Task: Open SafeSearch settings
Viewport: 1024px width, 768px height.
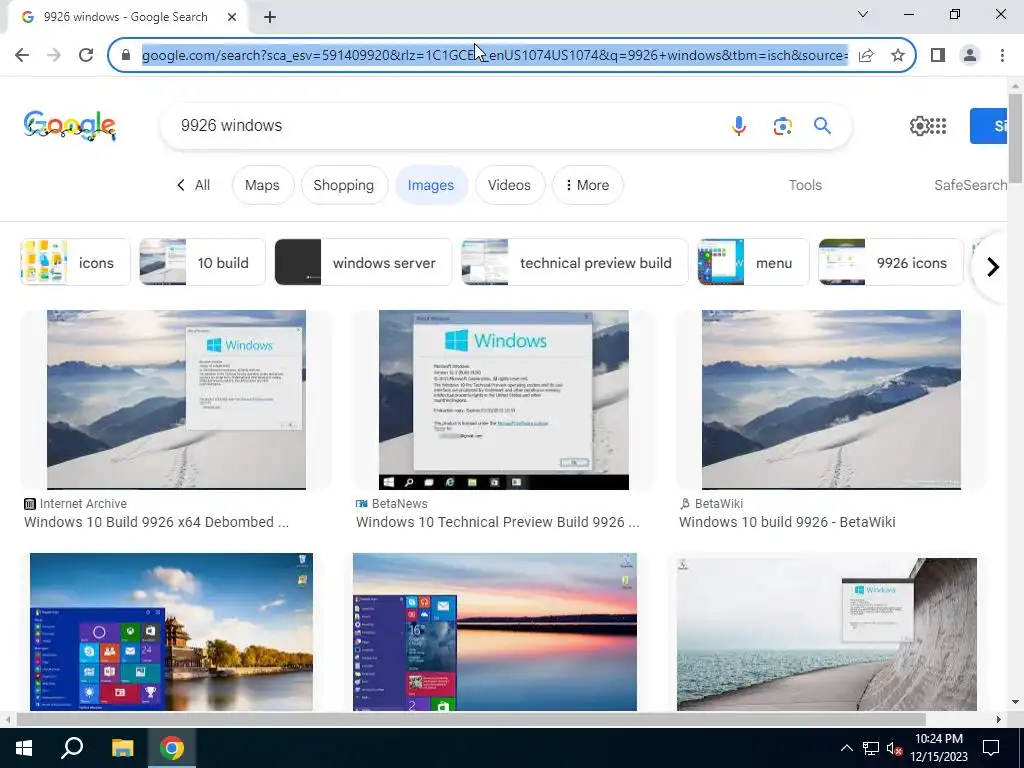Action: (x=970, y=185)
